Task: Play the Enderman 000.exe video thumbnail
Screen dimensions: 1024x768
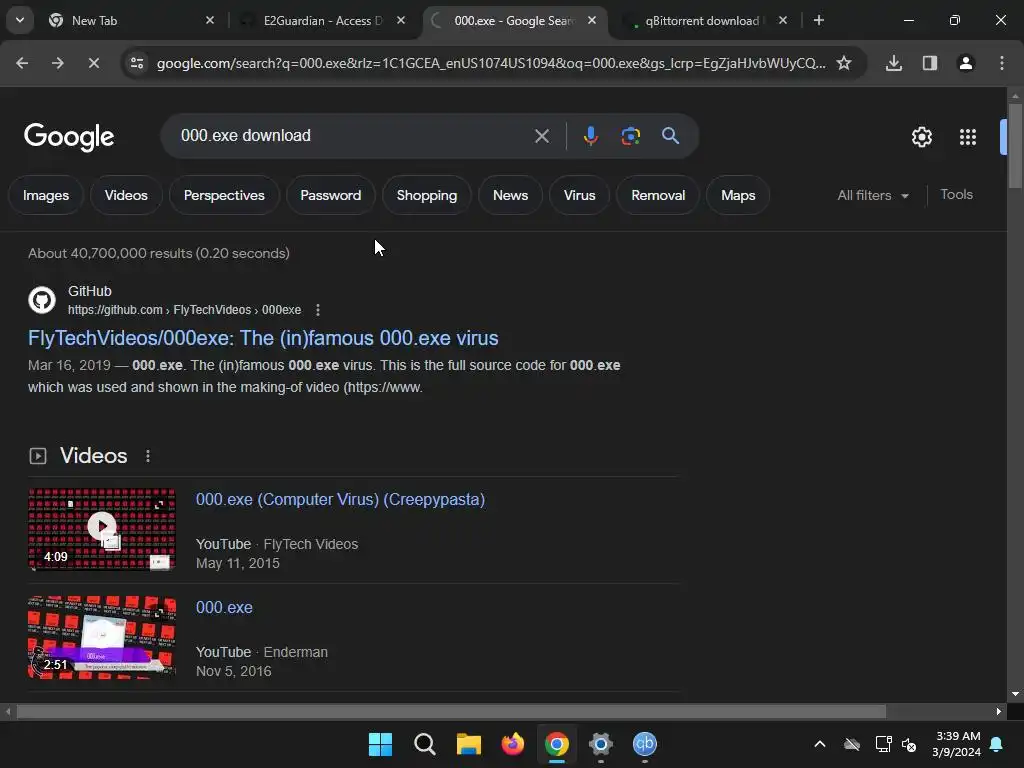Action: [x=102, y=637]
